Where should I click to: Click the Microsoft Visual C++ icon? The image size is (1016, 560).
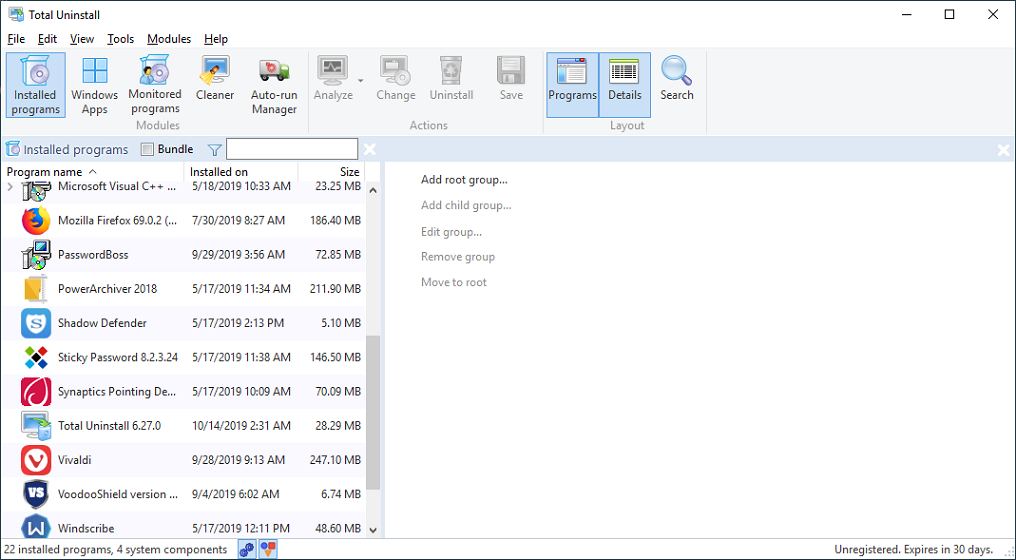36,191
